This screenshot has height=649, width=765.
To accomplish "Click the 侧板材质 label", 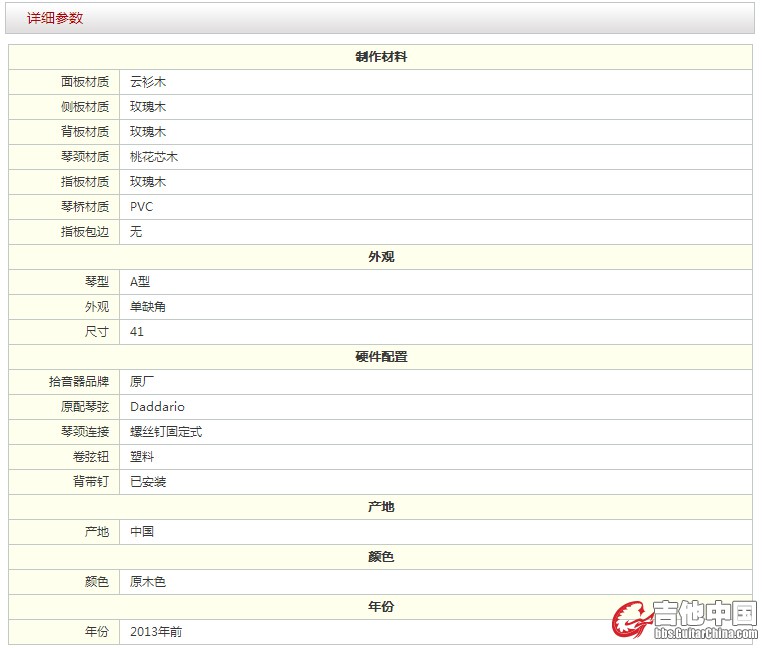I will pyautogui.click(x=85, y=107).
